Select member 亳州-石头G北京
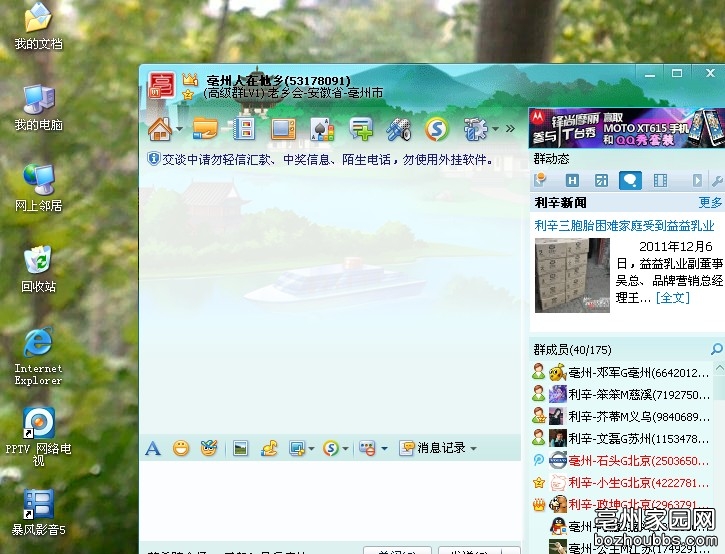725x554 pixels. [x=621, y=461]
